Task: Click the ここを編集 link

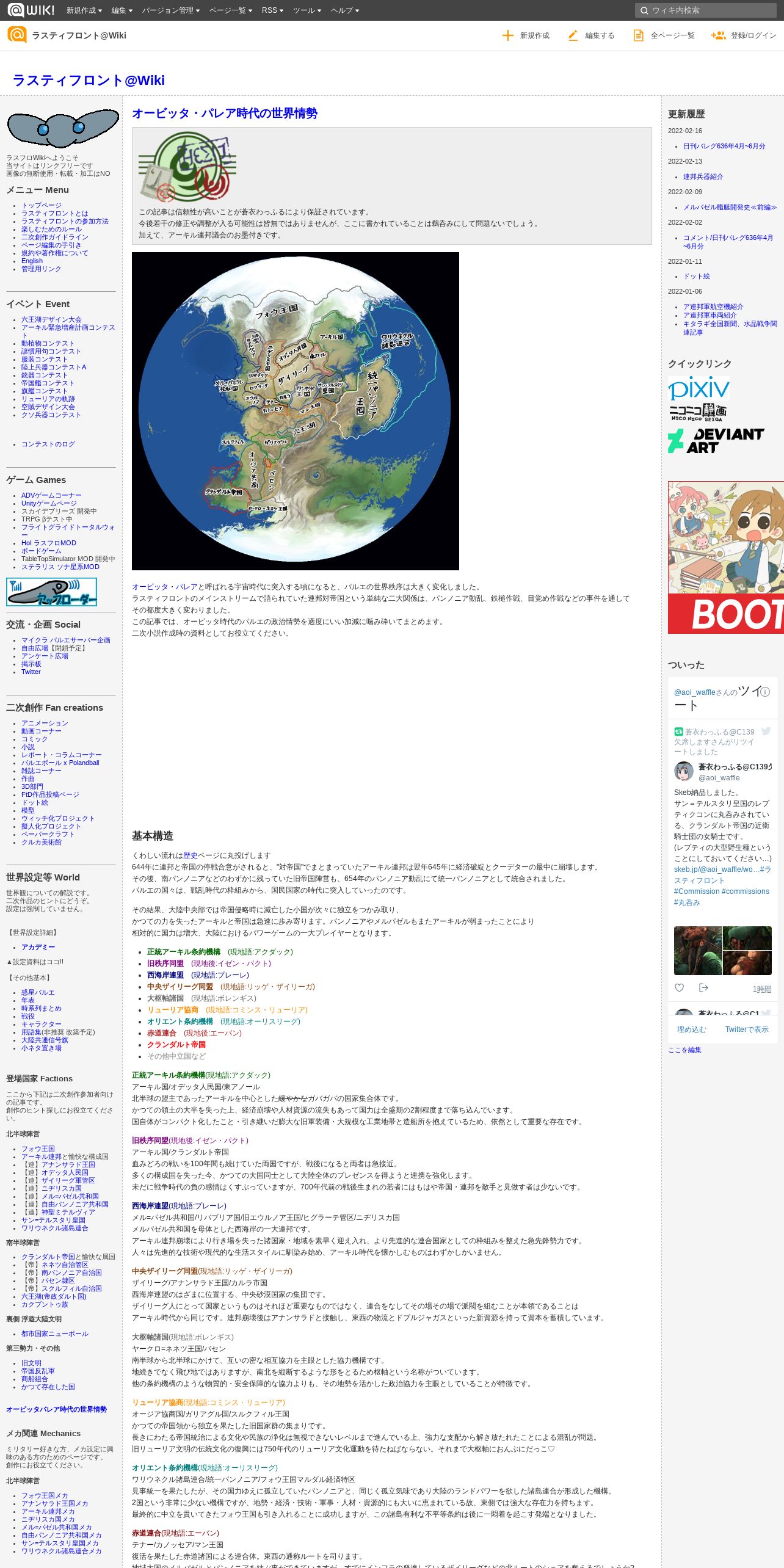Action: click(684, 1050)
